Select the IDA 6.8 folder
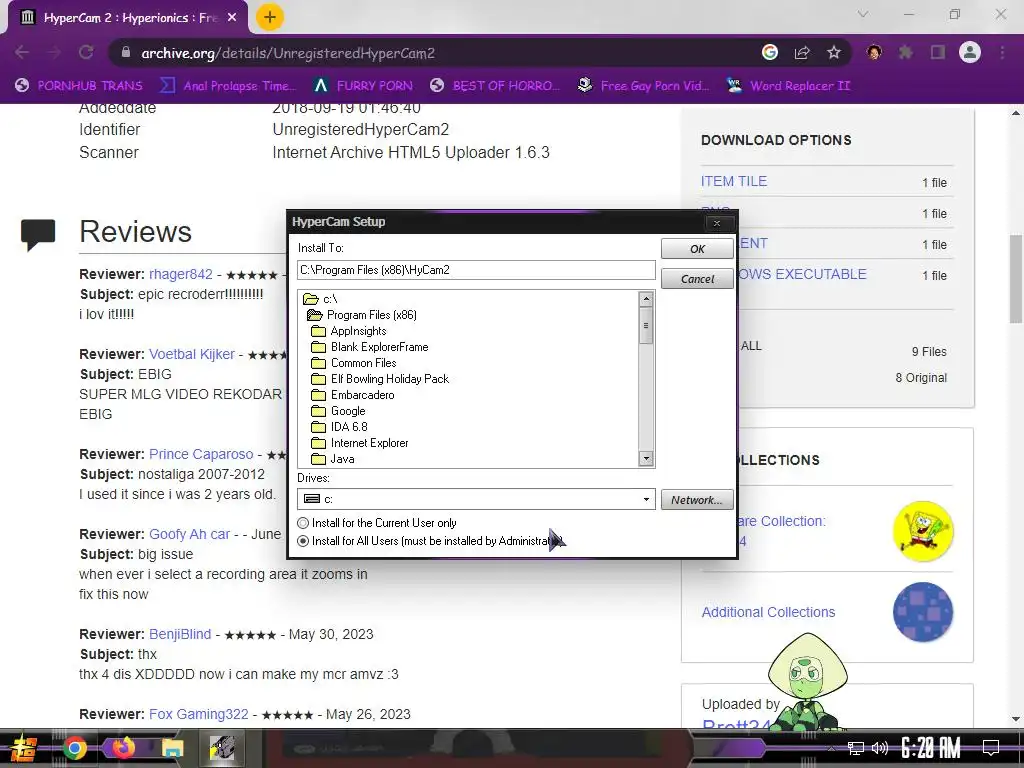 click(x=340, y=427)
